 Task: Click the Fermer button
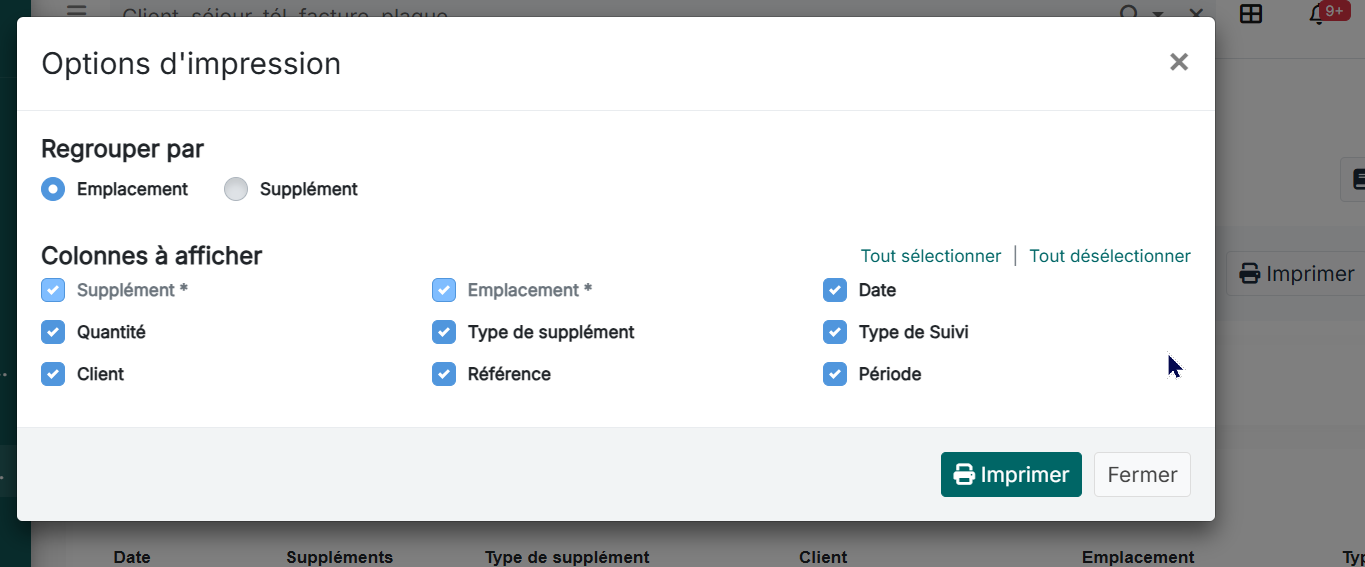[1142, 474]
